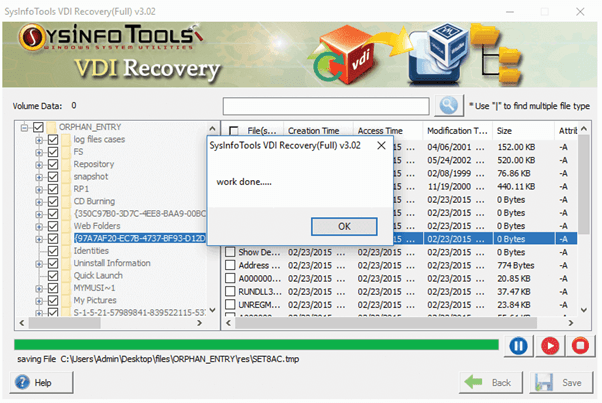602x403 pixels.
Task: Expand the Repository tree node
Action: 39,165
